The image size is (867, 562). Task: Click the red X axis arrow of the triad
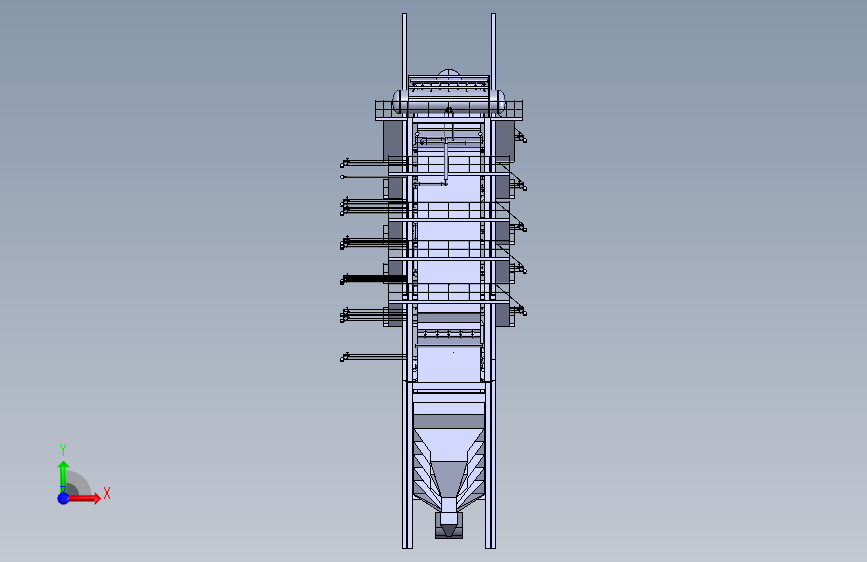(85, 498)
